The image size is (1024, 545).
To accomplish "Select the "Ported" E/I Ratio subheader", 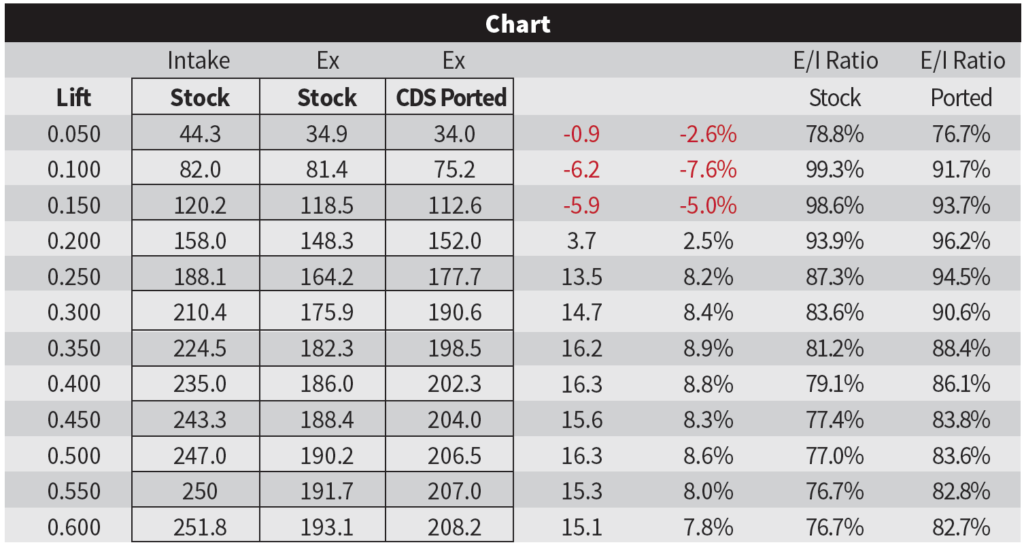I will (960, 98).
